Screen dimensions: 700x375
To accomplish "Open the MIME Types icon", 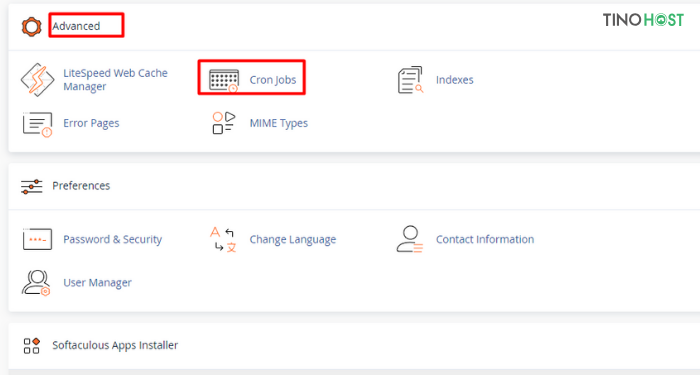I will (x=224, y=123).
